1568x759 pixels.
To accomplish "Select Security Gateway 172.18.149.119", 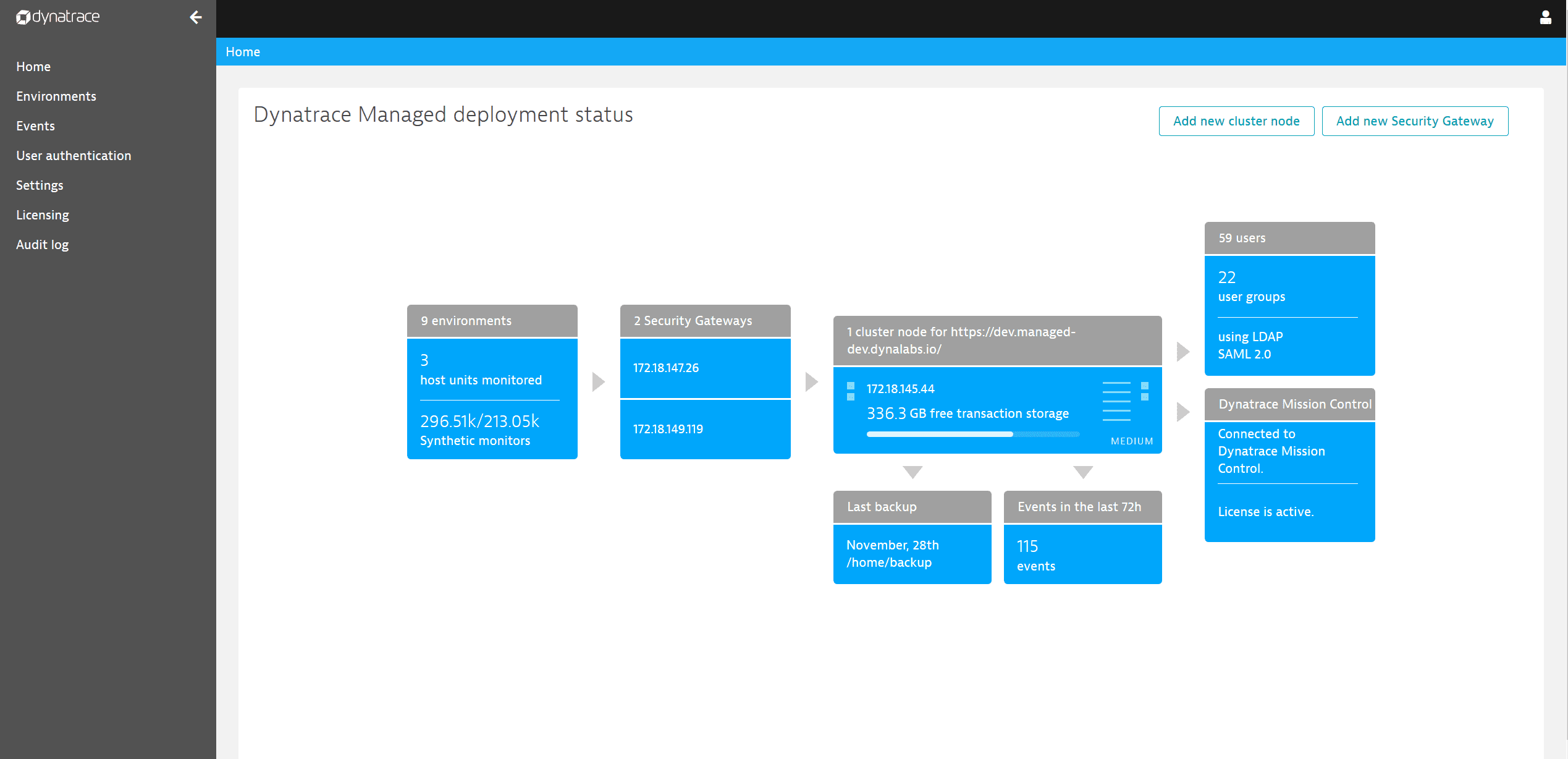I will coord(705,430).
